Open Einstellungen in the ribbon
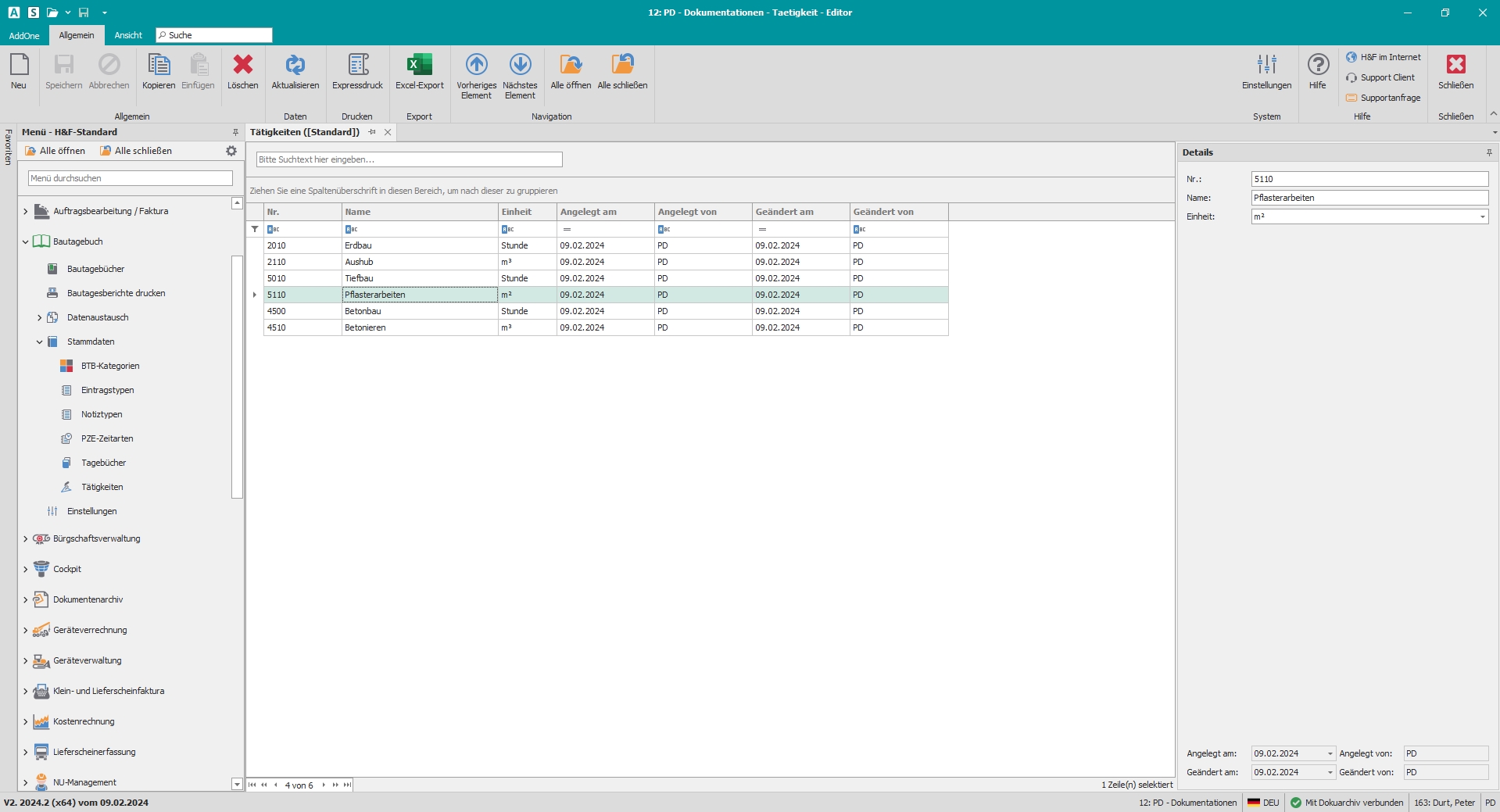This screenshot has width=1500, height=812. click(1266, 66)
